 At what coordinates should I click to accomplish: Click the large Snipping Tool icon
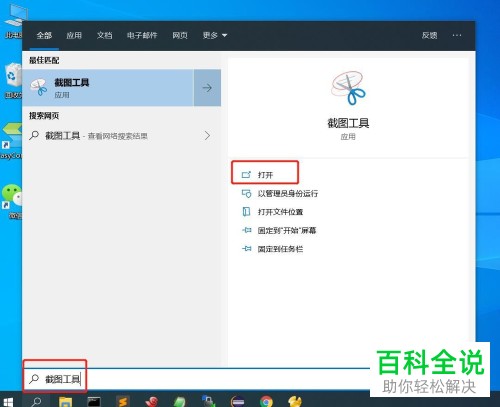(348, 88)
